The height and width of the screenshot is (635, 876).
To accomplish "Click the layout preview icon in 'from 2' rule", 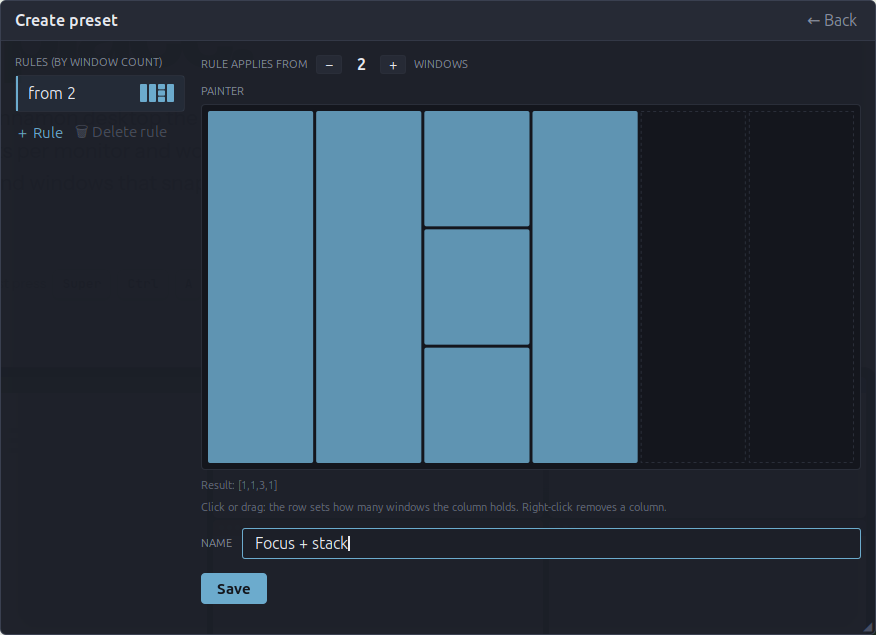I will pos(157,93).
